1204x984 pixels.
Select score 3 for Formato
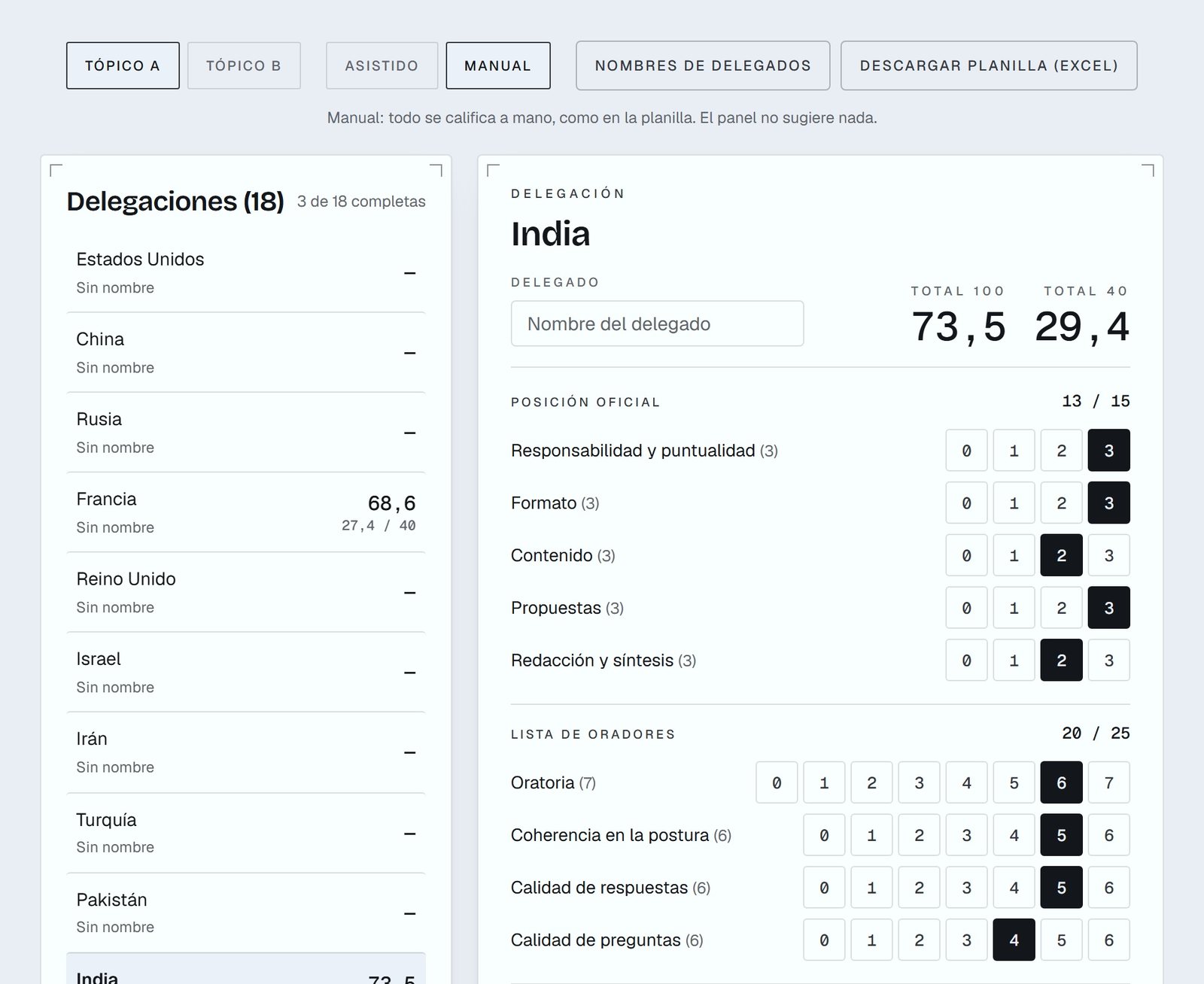coord(1108,503)
